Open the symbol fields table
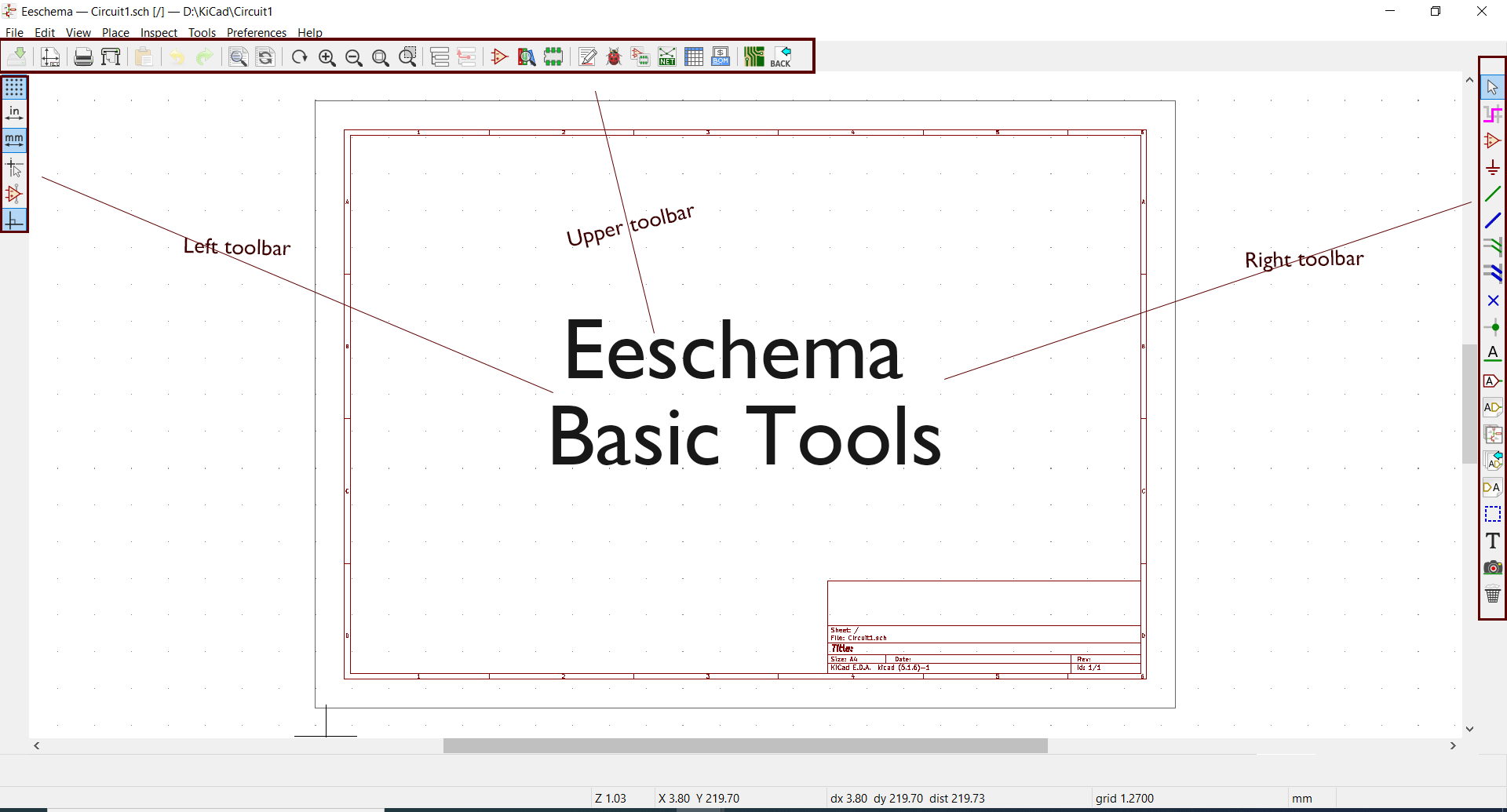This screenshot has width=1507, height=812. pyautogui.click(x=695, y=56)
